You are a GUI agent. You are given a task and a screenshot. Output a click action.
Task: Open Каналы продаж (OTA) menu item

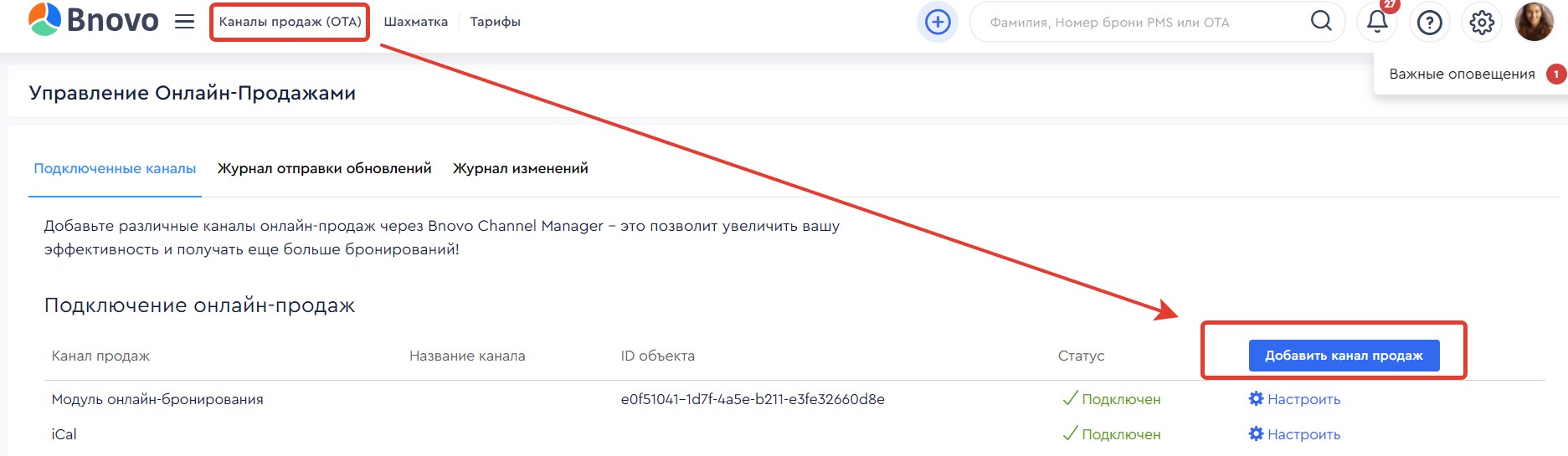[290, 22]
